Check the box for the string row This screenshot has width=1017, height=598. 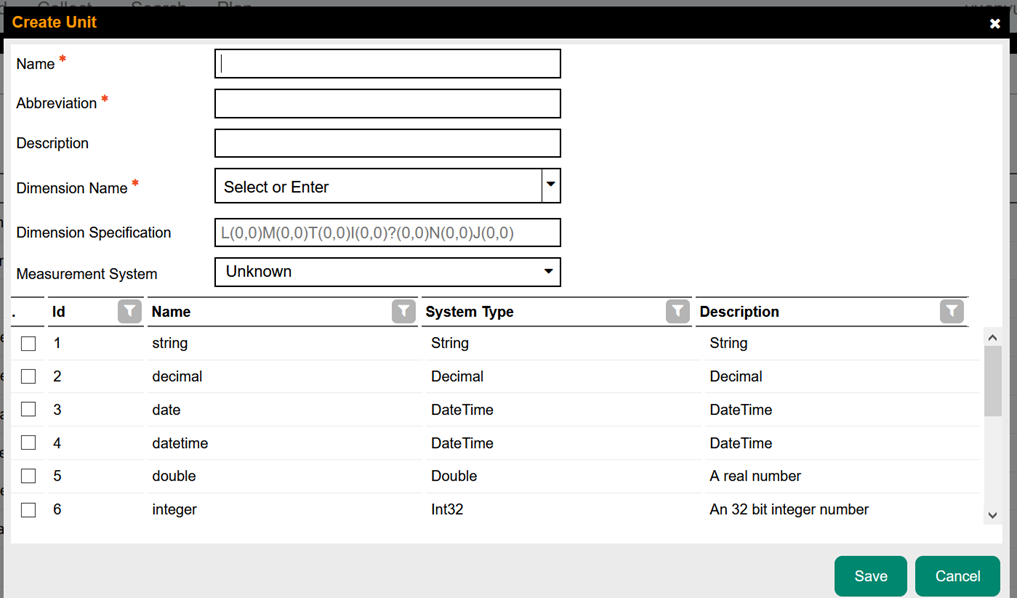point(29,343)
